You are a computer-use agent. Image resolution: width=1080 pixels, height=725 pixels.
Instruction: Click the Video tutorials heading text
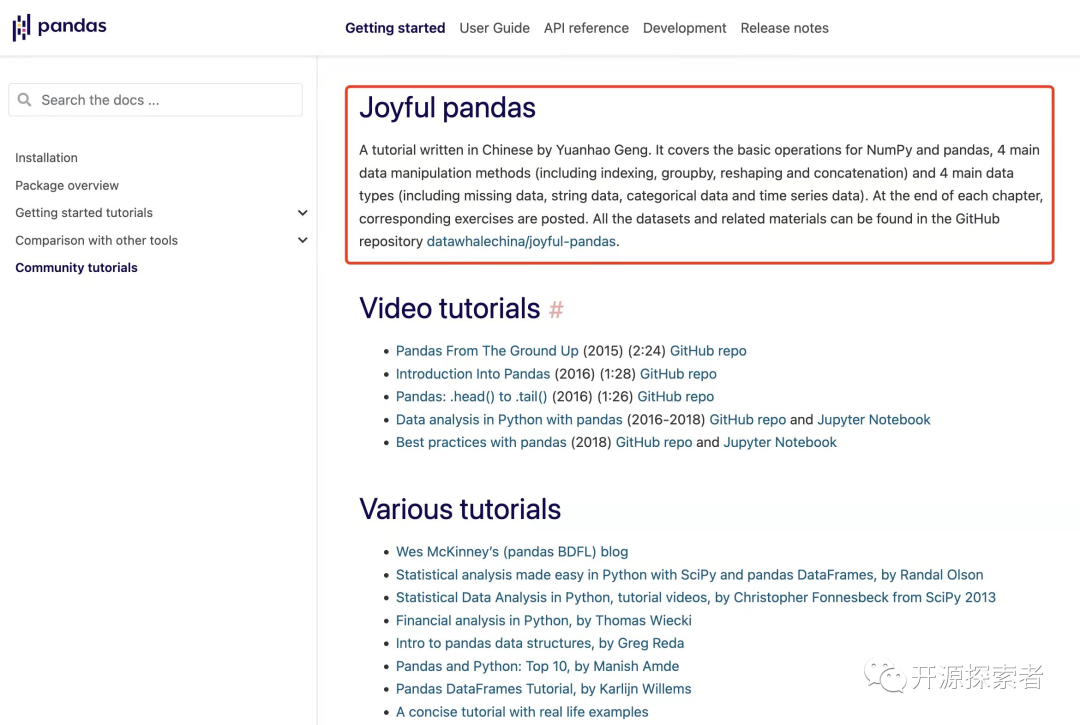(x=449, y=308)
